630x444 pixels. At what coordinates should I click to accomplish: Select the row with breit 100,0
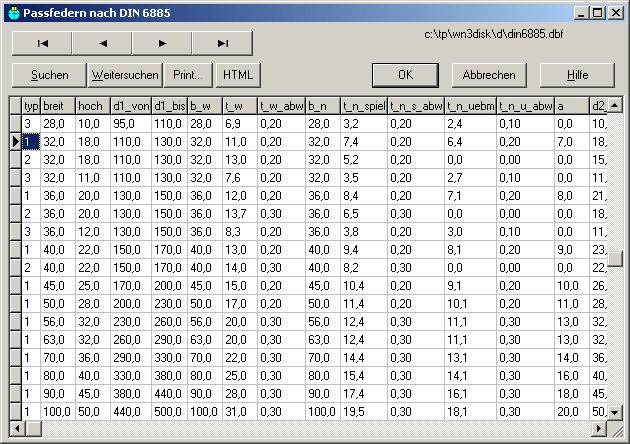[57, 411]
